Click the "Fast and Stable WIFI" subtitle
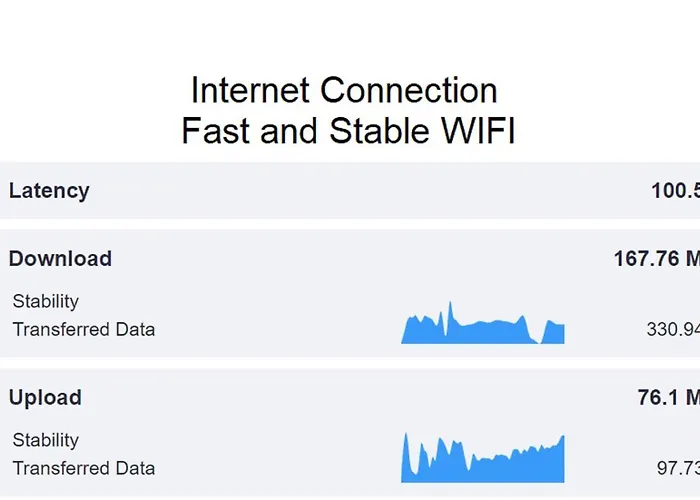700x500 pixels. (348, 130)
